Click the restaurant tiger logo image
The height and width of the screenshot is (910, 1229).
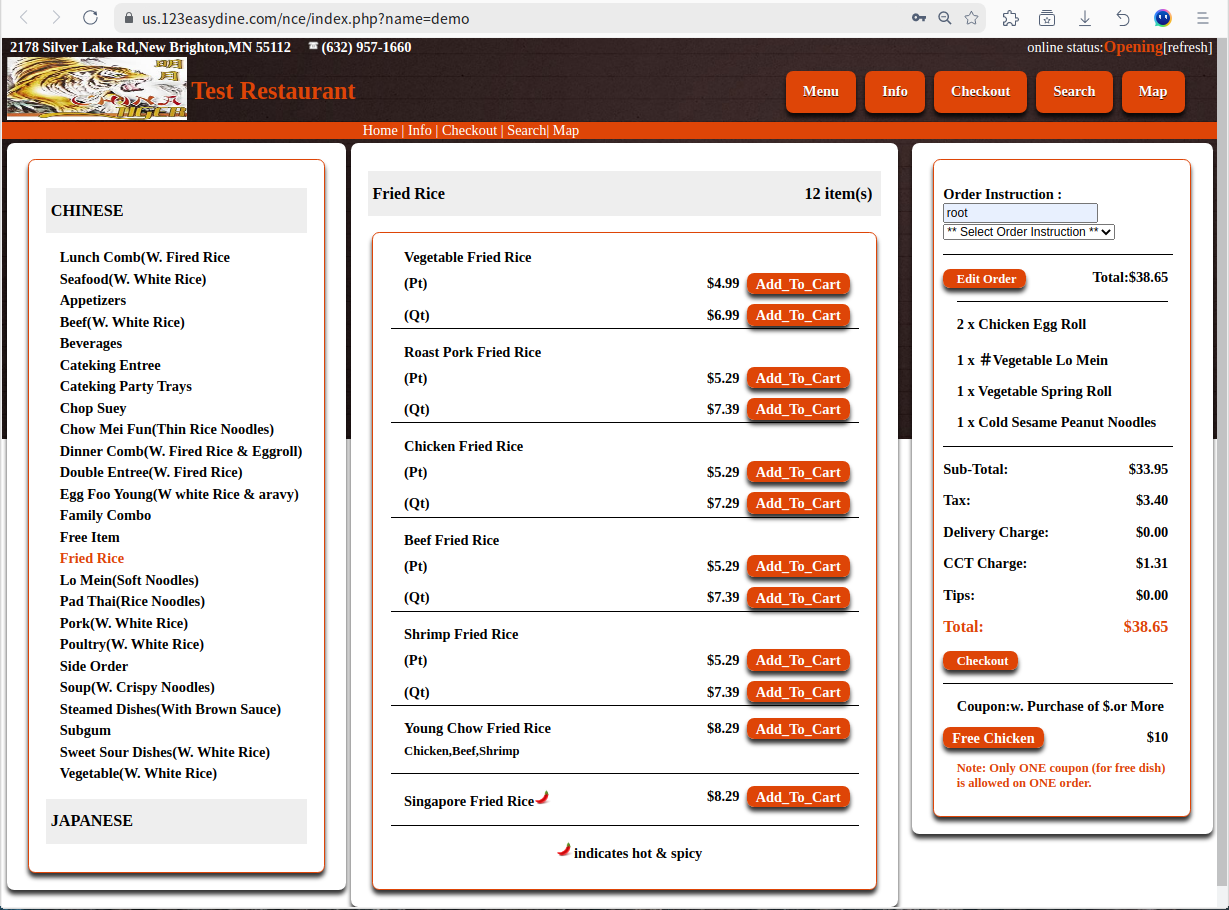97,89
